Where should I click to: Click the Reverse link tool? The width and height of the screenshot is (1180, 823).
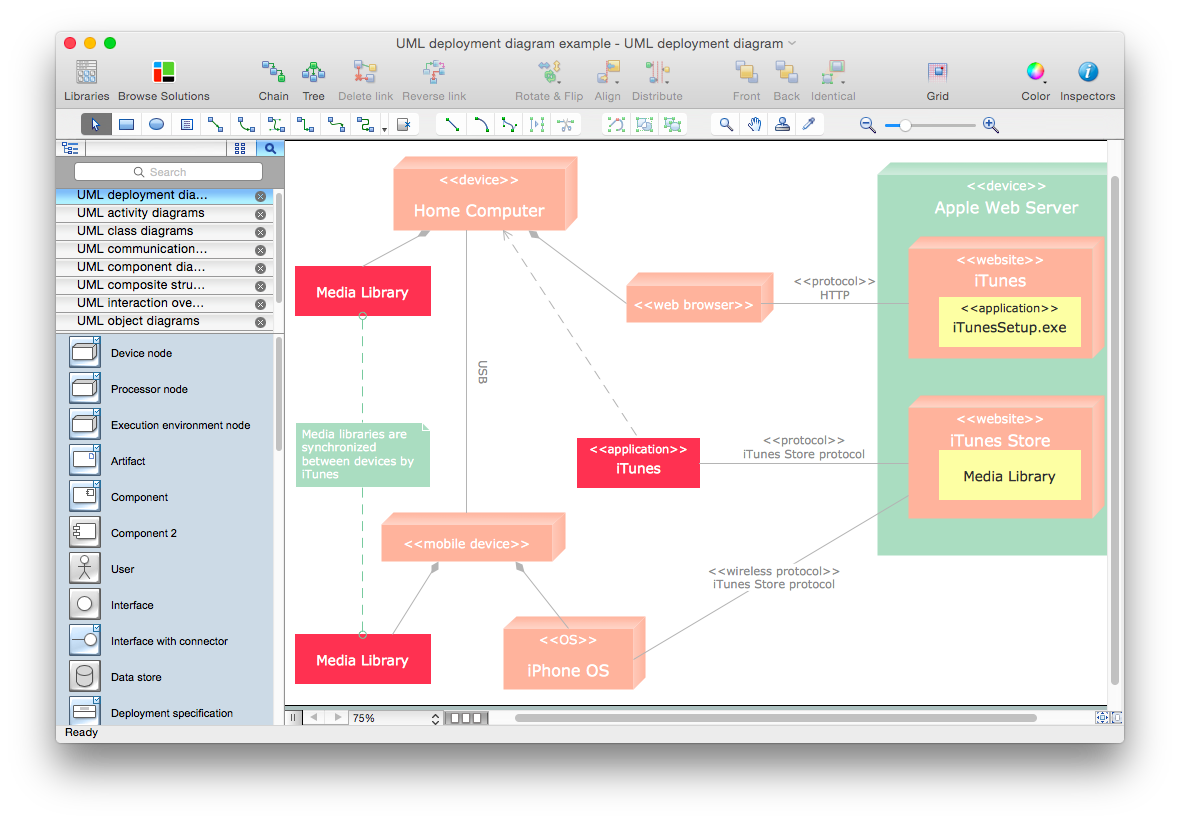[x=433, y=80]
